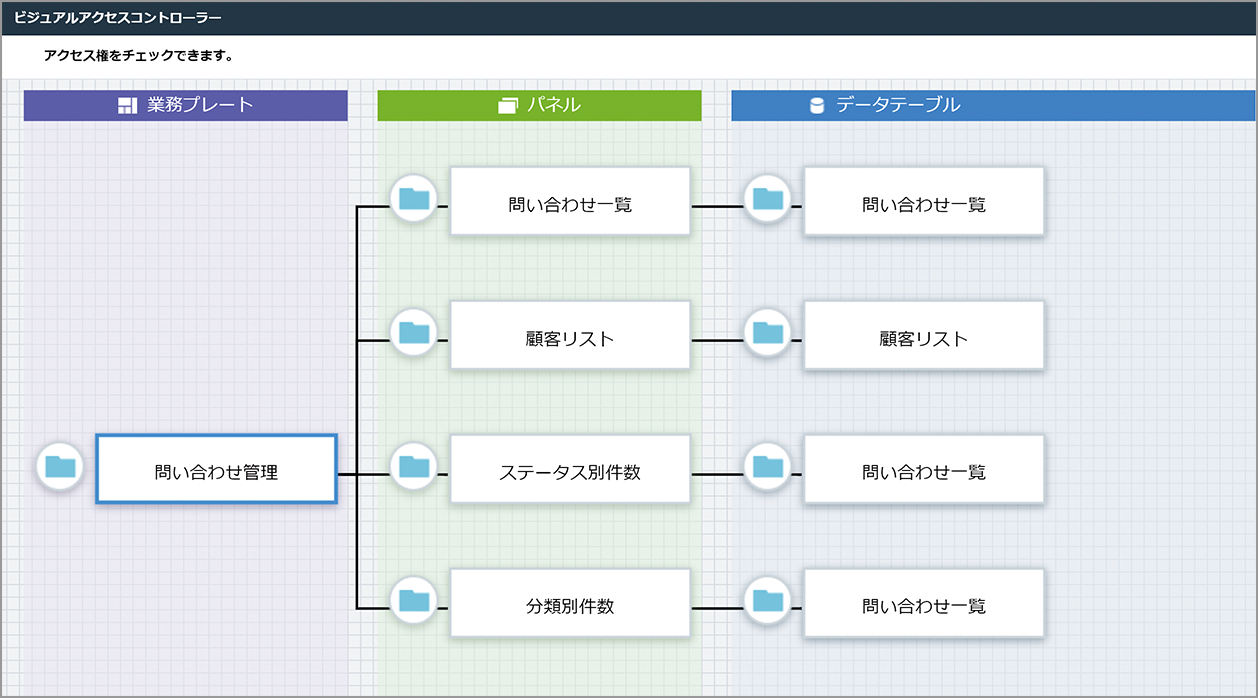This screenshot has height=698, width=1258.
Task: Select the ステータス別件数 panel node
Action: (570, 468)
